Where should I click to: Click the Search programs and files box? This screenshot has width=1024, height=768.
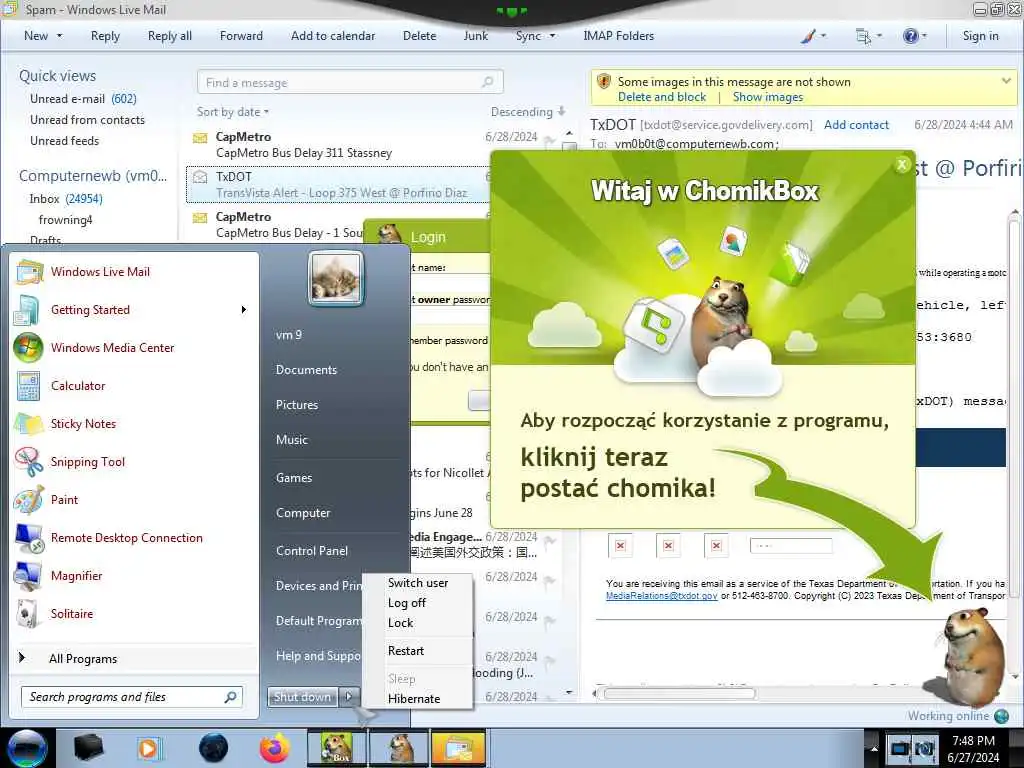pyautogui.click(x=131, y=697)
